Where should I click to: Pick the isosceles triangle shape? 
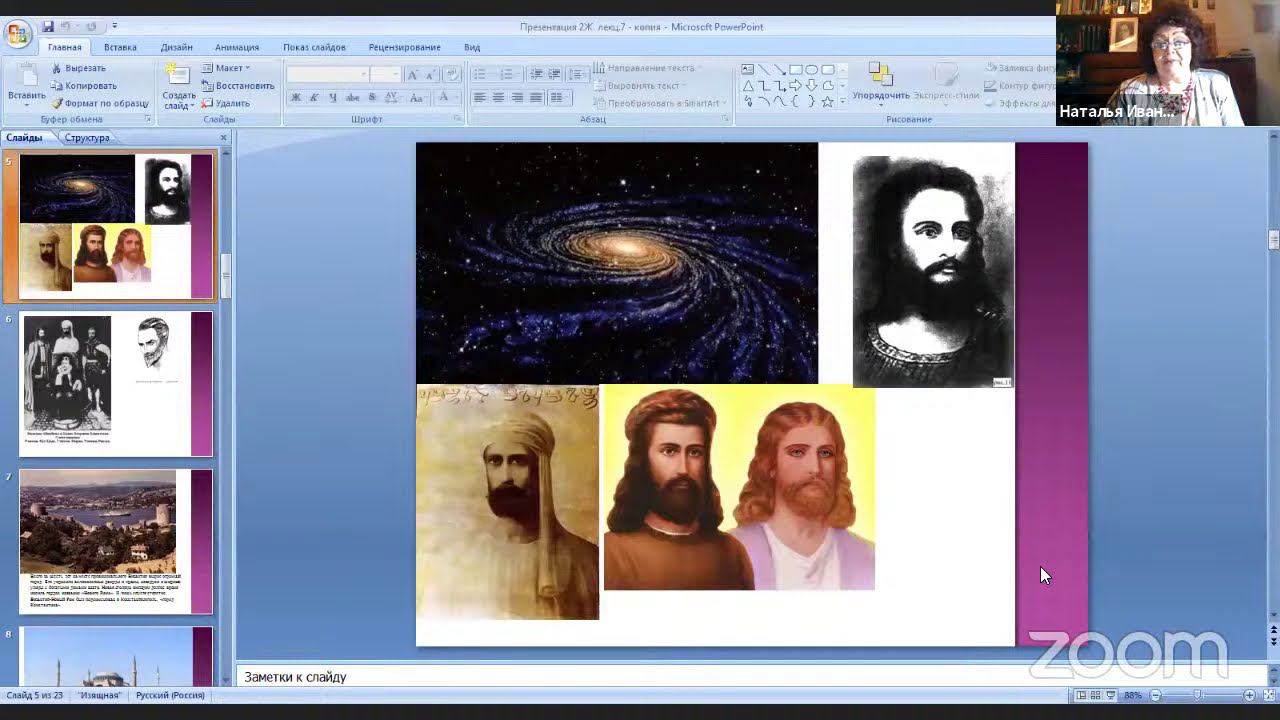pos(747,86)
